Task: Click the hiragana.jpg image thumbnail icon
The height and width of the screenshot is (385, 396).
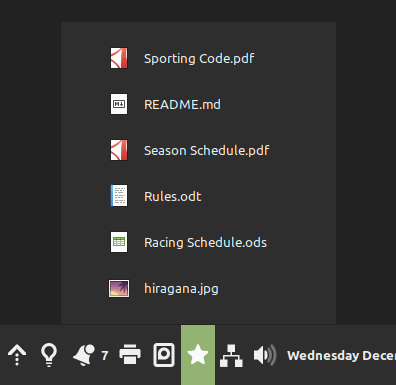Action: [x=119, y=288]
